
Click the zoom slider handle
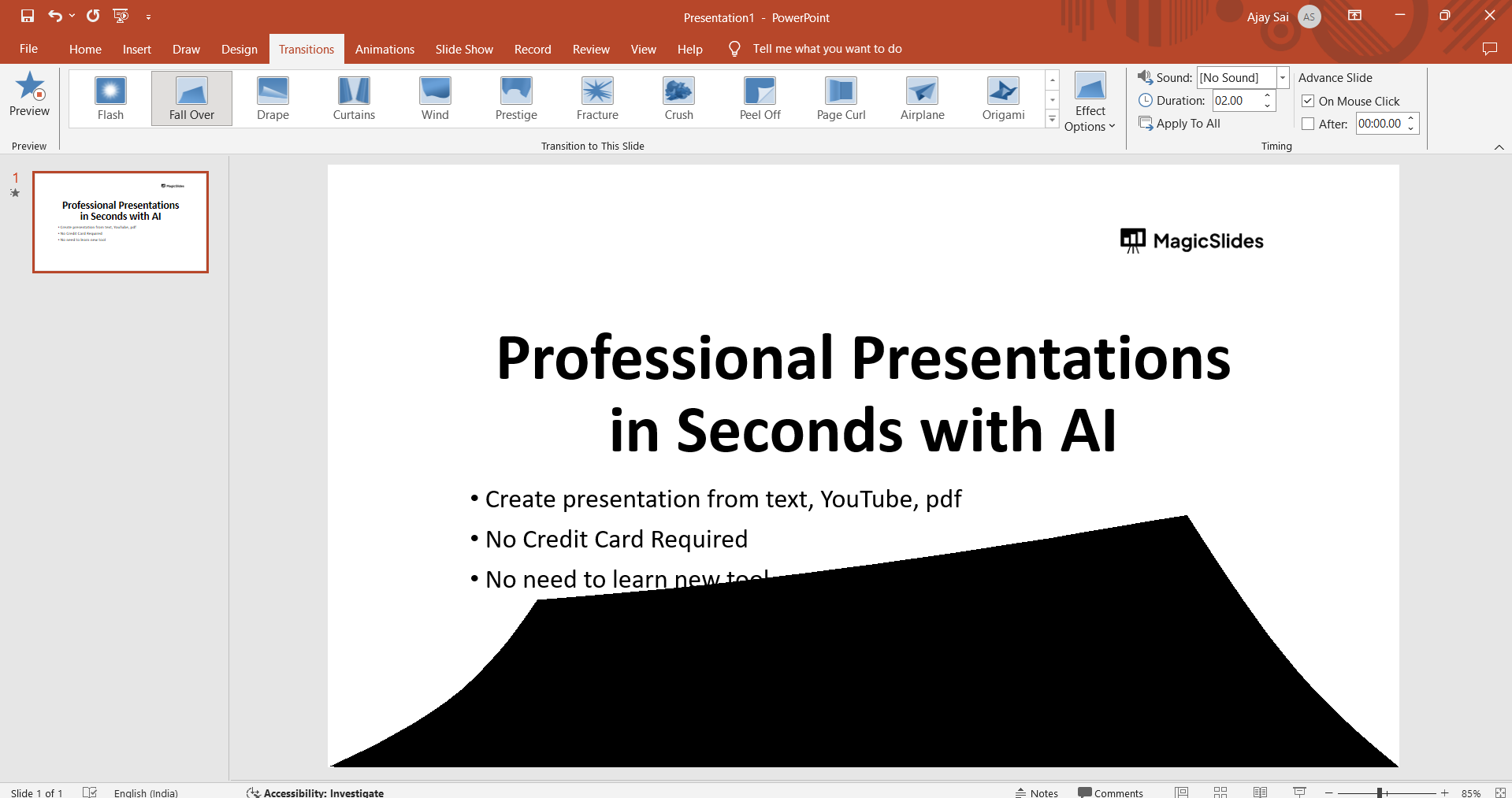(1380, 792)
